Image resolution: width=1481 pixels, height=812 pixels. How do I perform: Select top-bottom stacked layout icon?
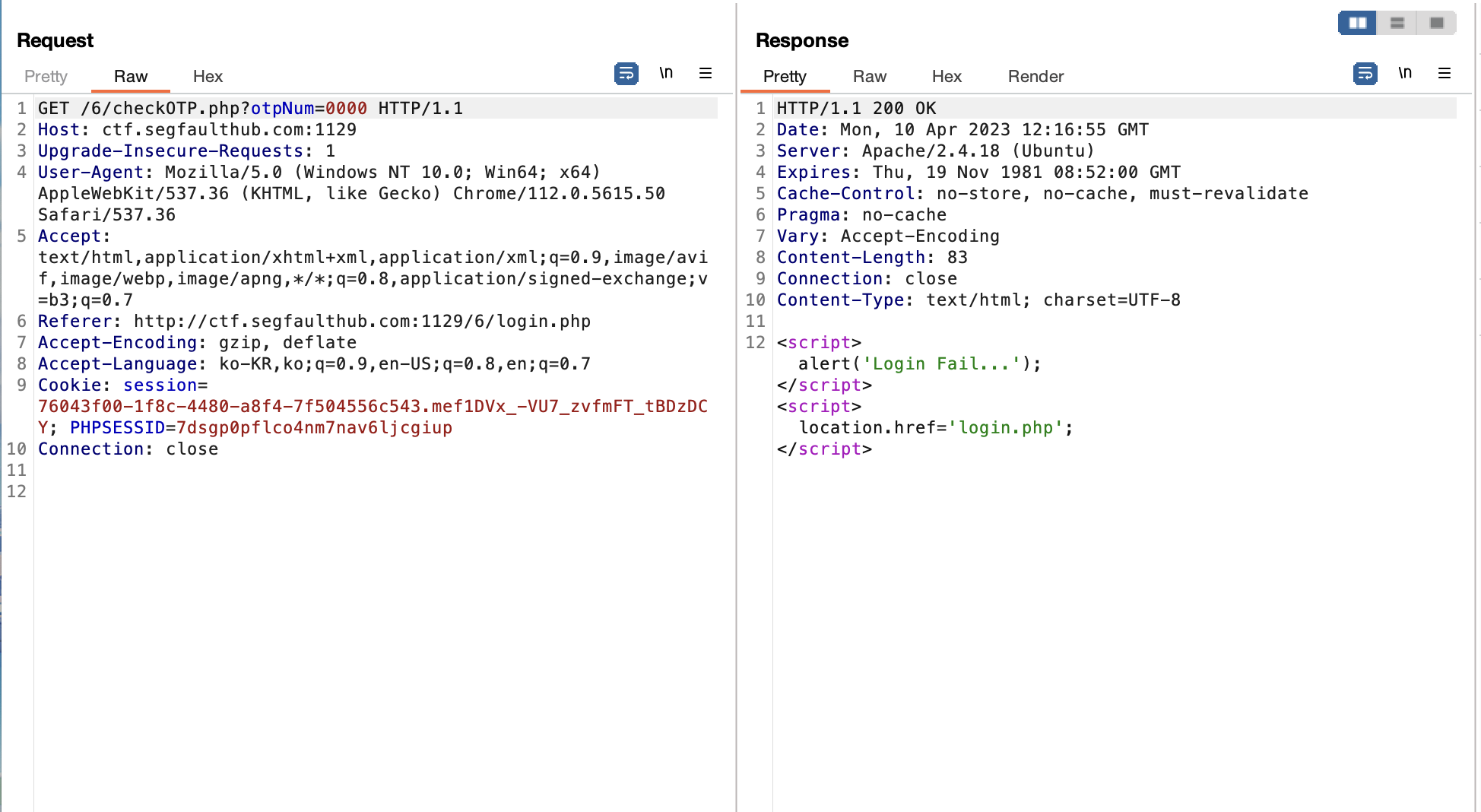pyautogui.click(x=1397, y=23)
